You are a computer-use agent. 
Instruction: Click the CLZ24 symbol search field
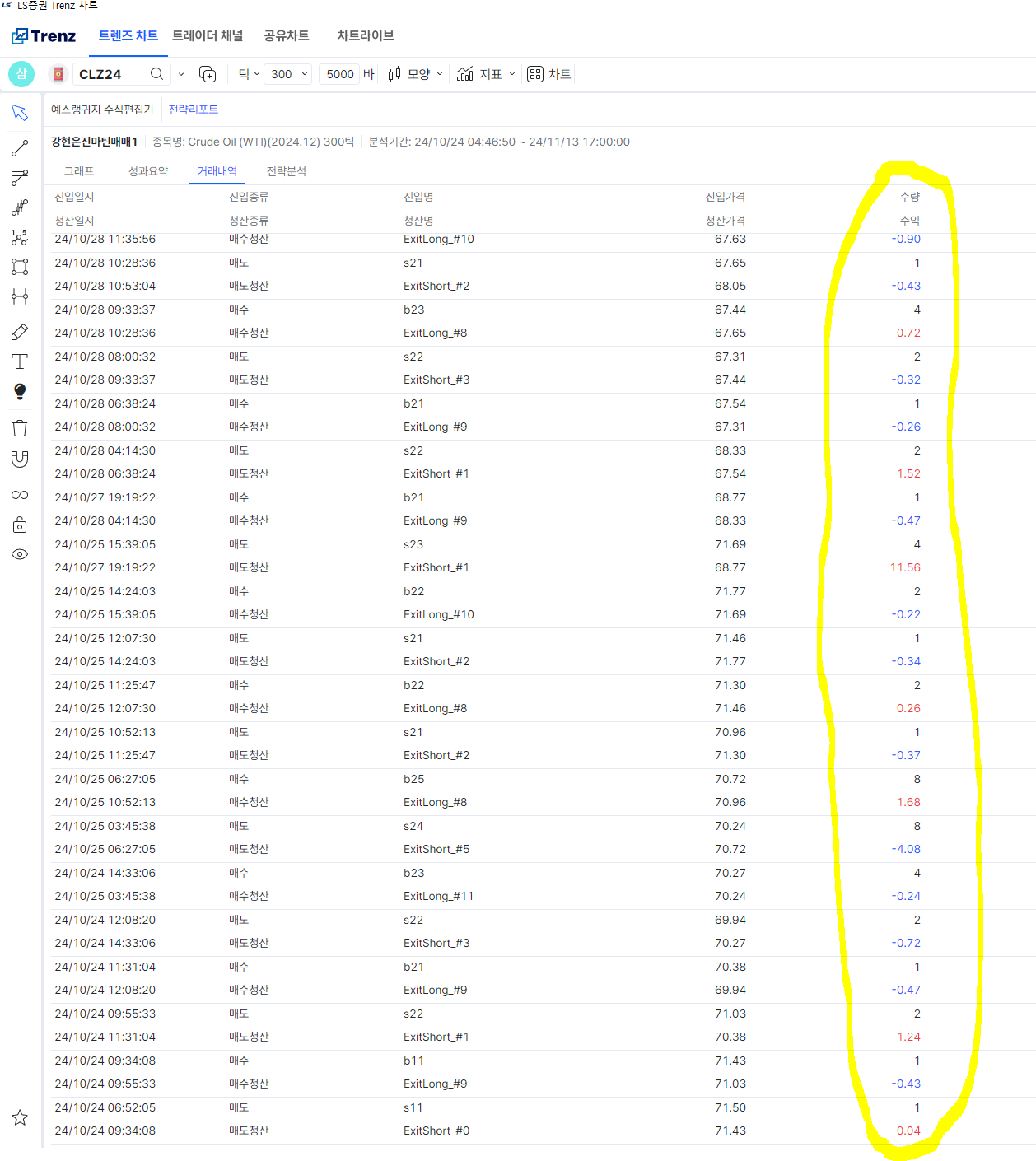coord(111,74)
